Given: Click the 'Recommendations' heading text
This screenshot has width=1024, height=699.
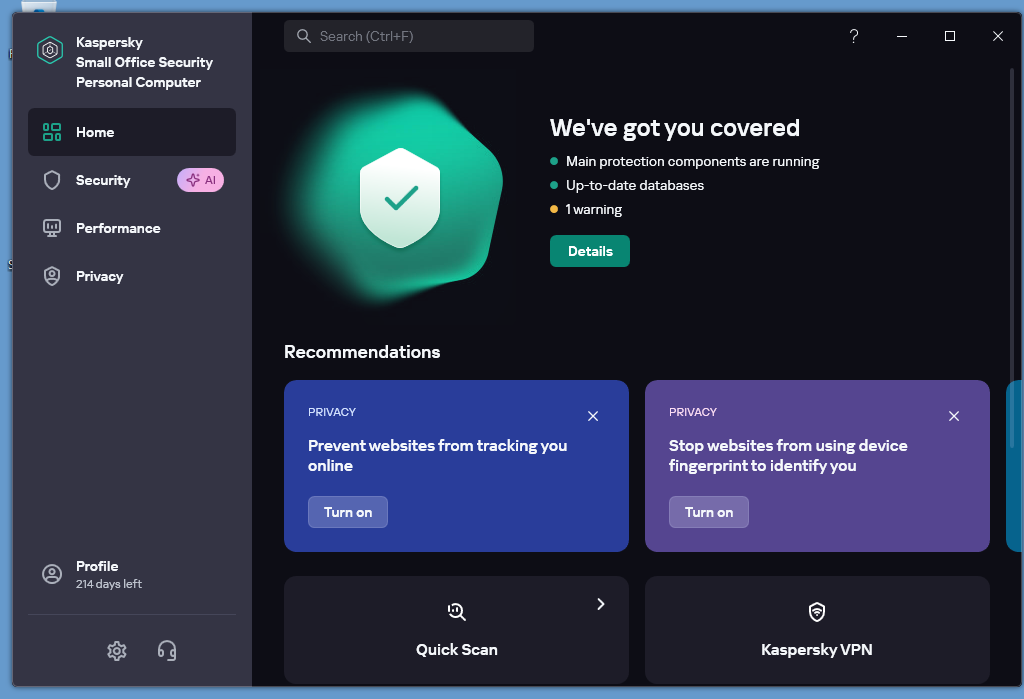Looking at the screenshot, I should [x=362, y=352].
